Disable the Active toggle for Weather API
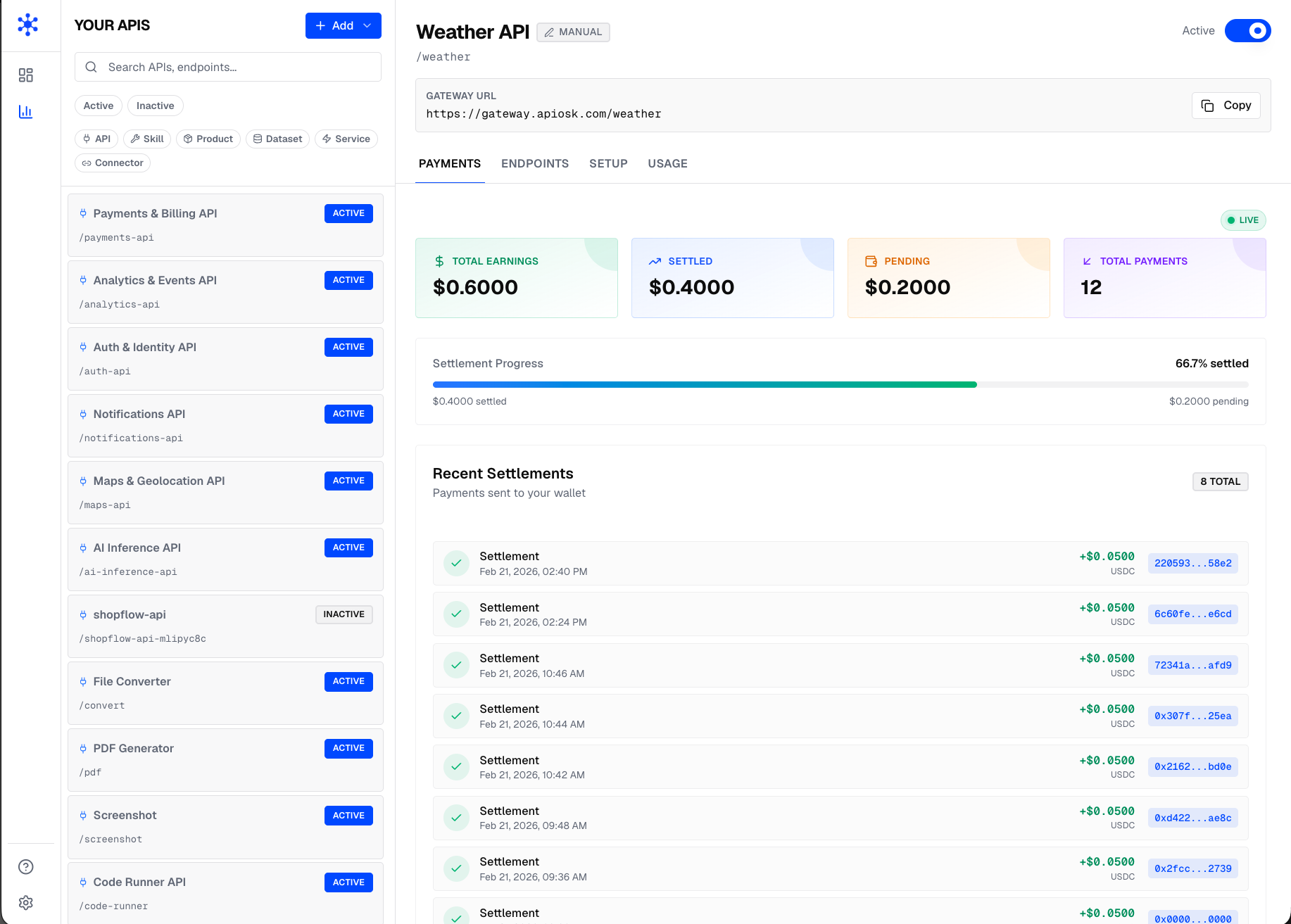 pos(1247,31)
